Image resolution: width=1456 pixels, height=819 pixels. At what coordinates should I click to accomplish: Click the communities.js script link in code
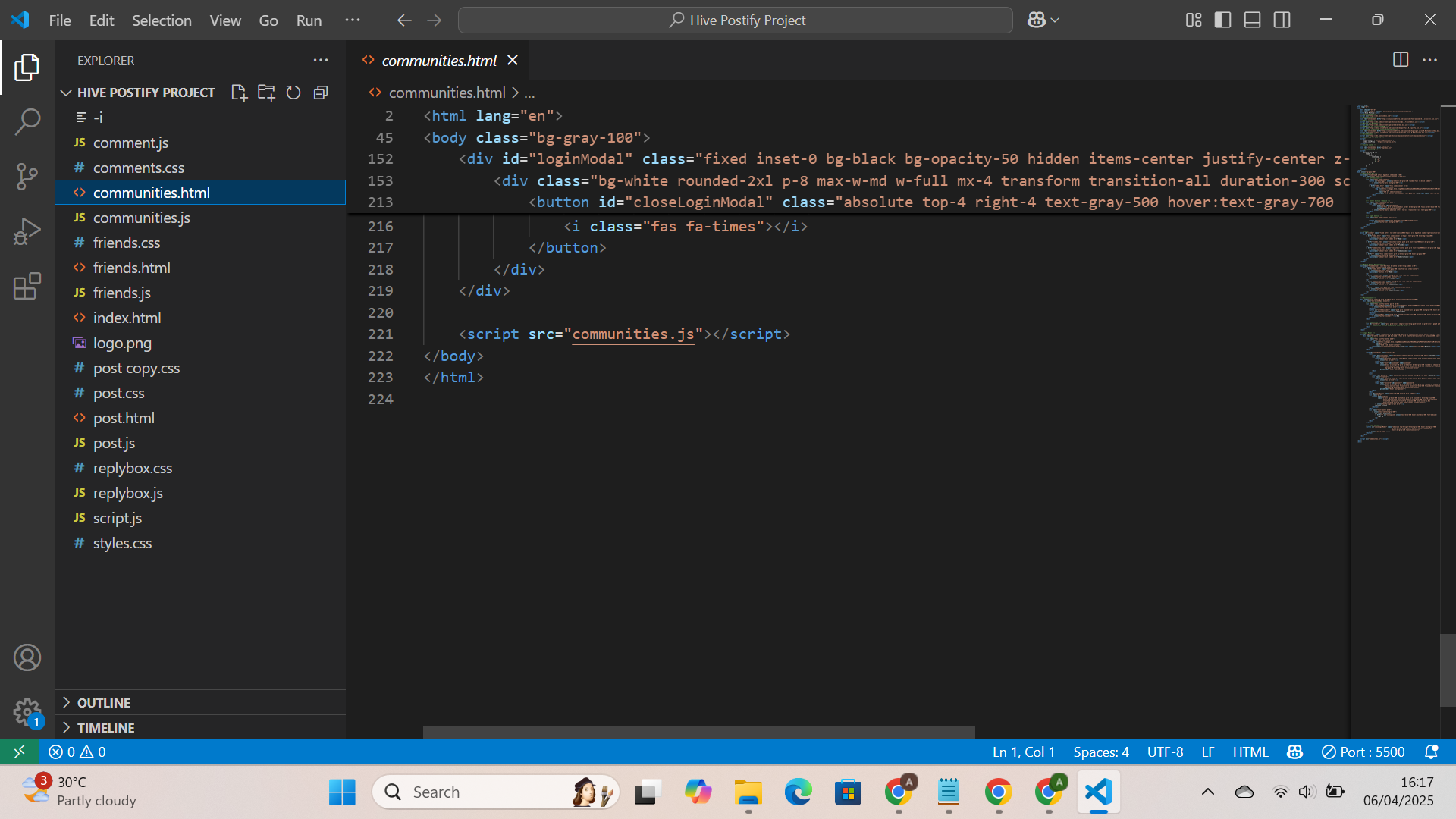(632, 334)
